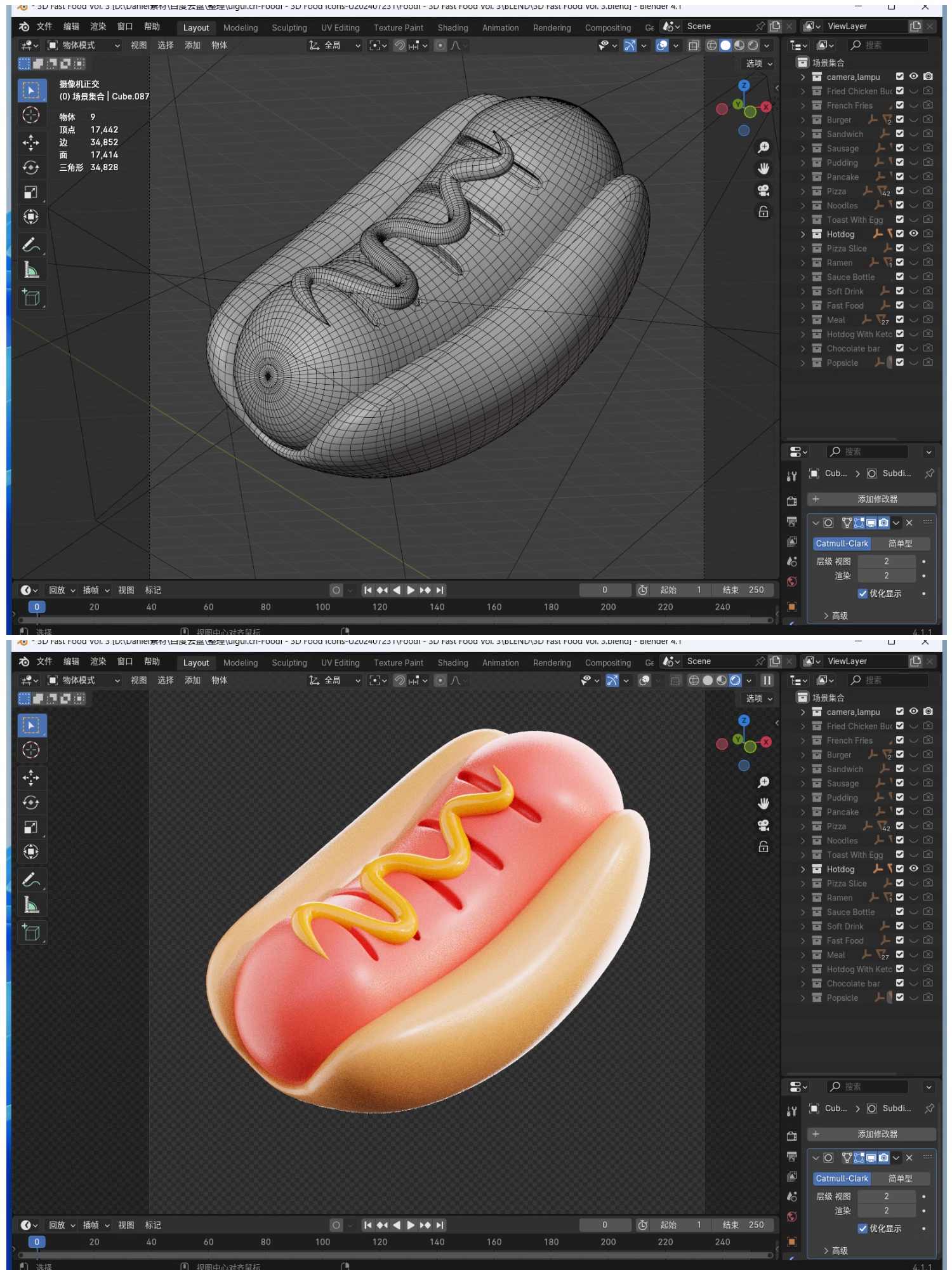Expand the Noodles collection in top outliner
The width and height of the screenshot is (952, 1270).
click(803, 206)
